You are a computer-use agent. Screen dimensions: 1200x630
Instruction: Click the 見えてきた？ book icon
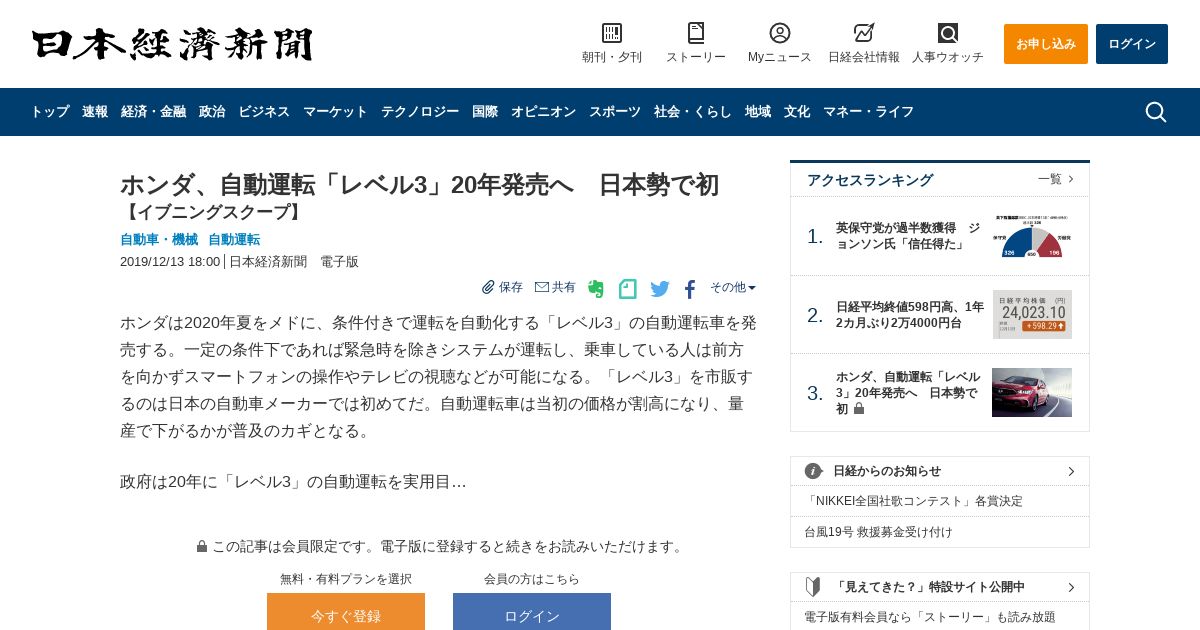(x=814, y=587)
